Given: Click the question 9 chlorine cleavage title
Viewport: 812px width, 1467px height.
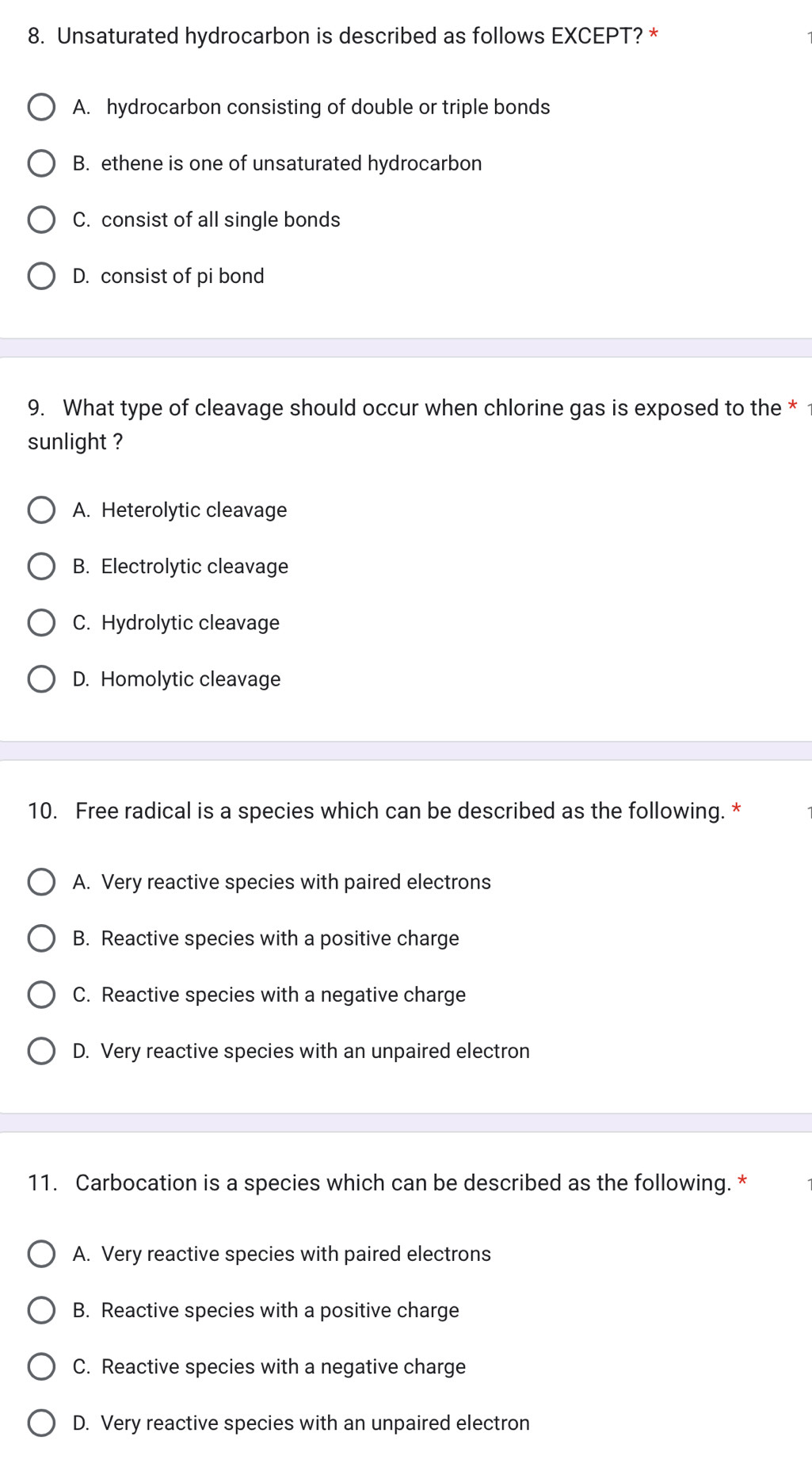Looking at the screenshot, I should (404, 408).
